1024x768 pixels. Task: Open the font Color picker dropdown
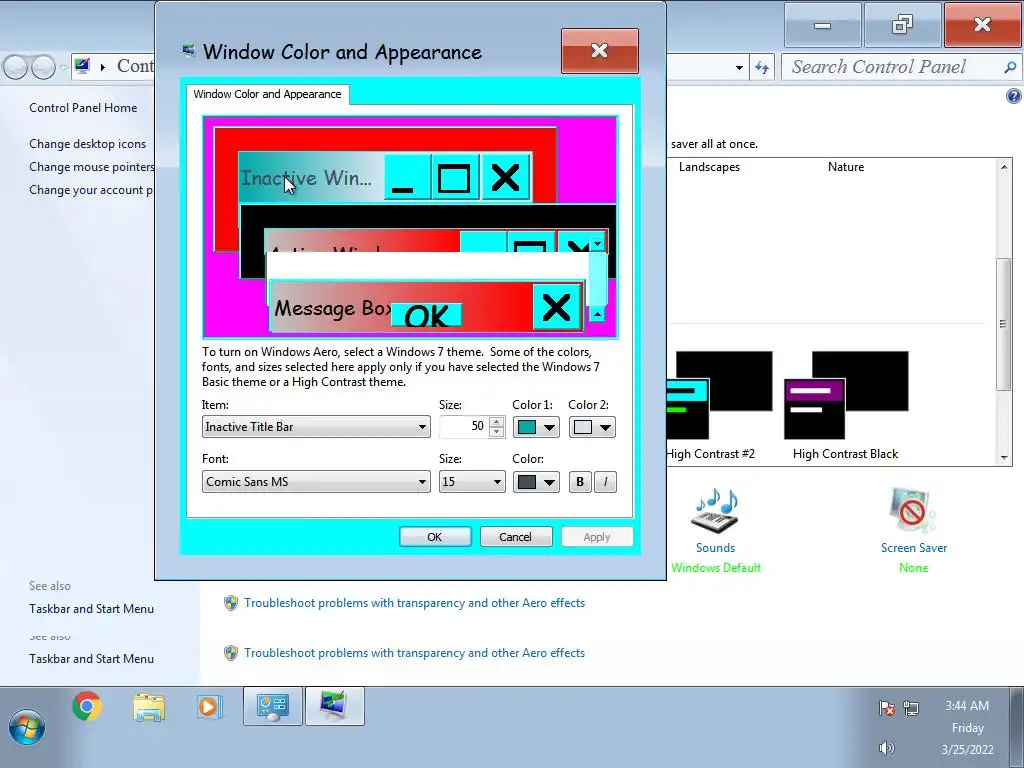[x=536, y=482]
